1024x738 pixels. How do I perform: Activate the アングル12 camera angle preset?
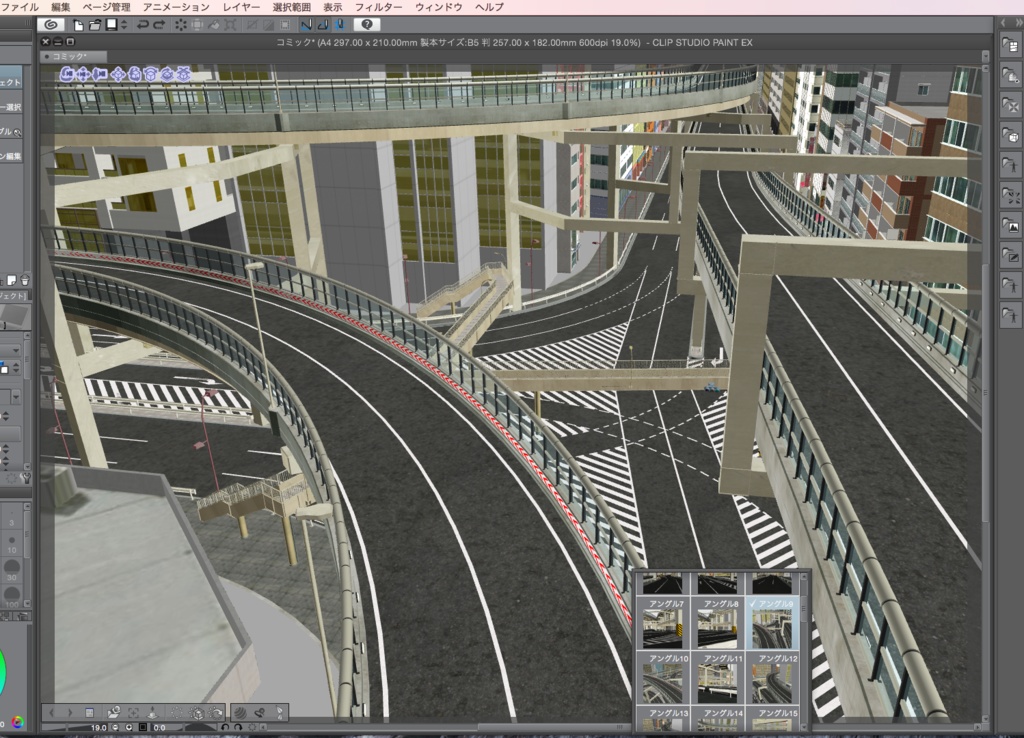pos(772,679)
